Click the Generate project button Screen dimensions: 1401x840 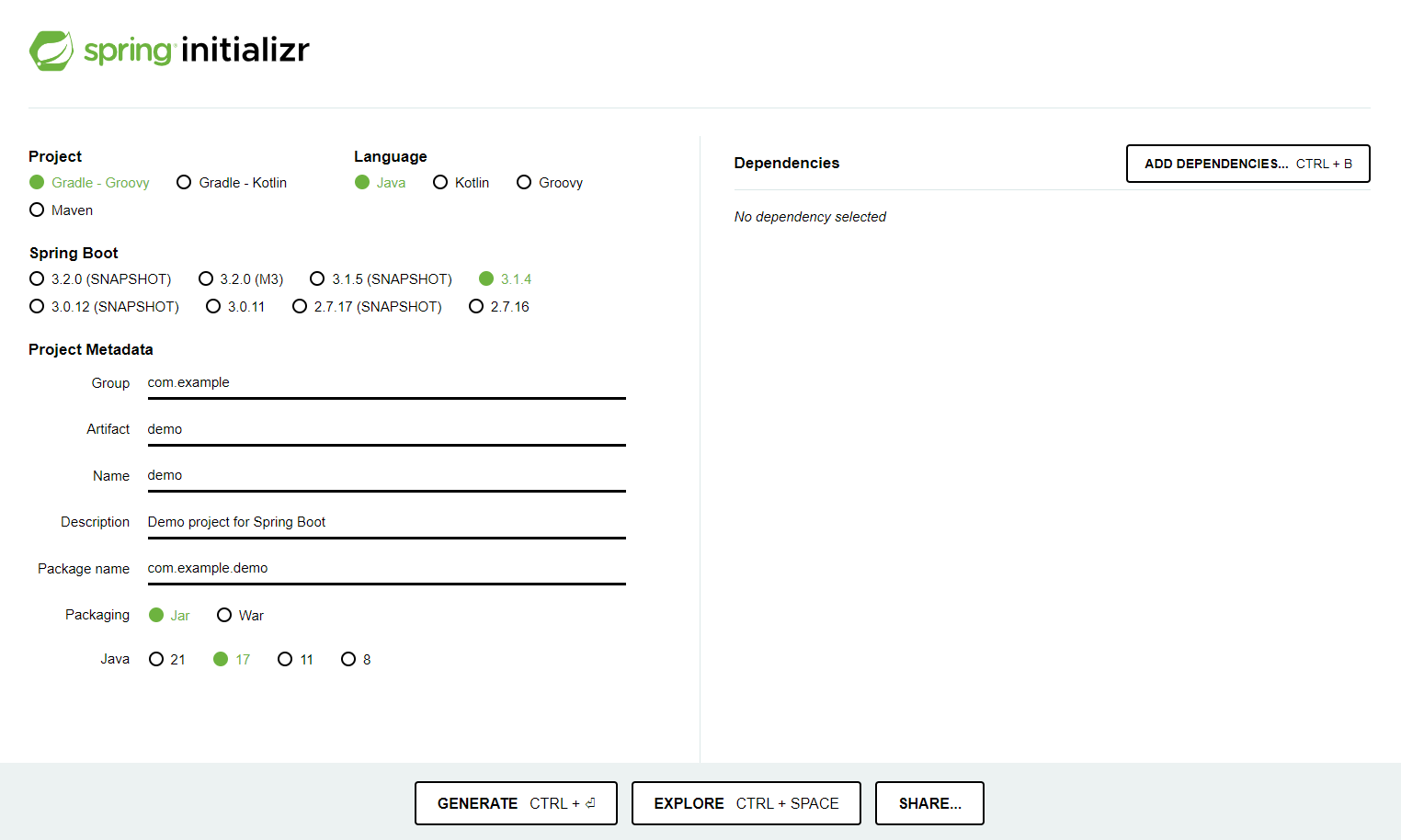[x=516, y=803]
